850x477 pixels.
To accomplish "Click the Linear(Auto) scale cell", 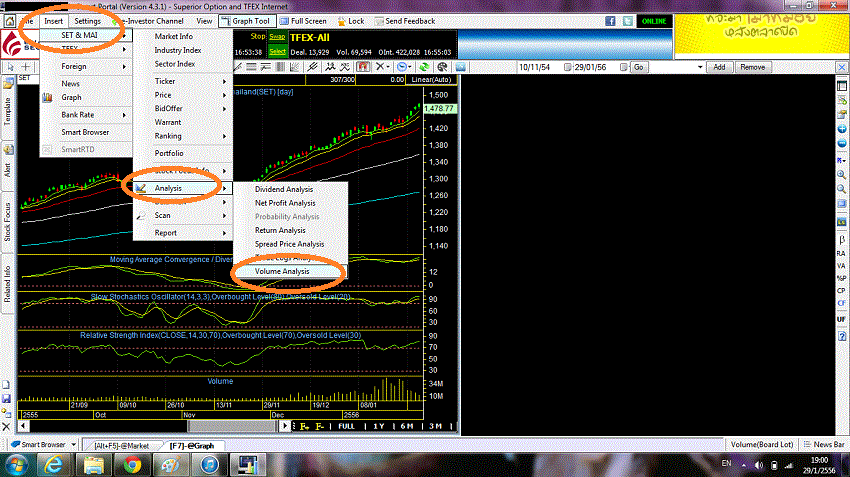I will tap(432, 80).
